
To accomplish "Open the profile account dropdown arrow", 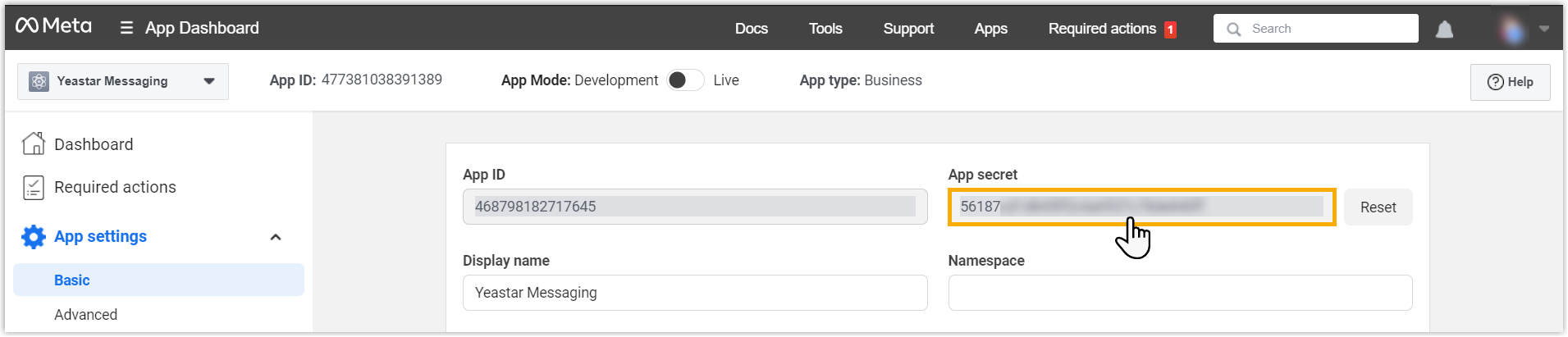I will click(1544, 29).
